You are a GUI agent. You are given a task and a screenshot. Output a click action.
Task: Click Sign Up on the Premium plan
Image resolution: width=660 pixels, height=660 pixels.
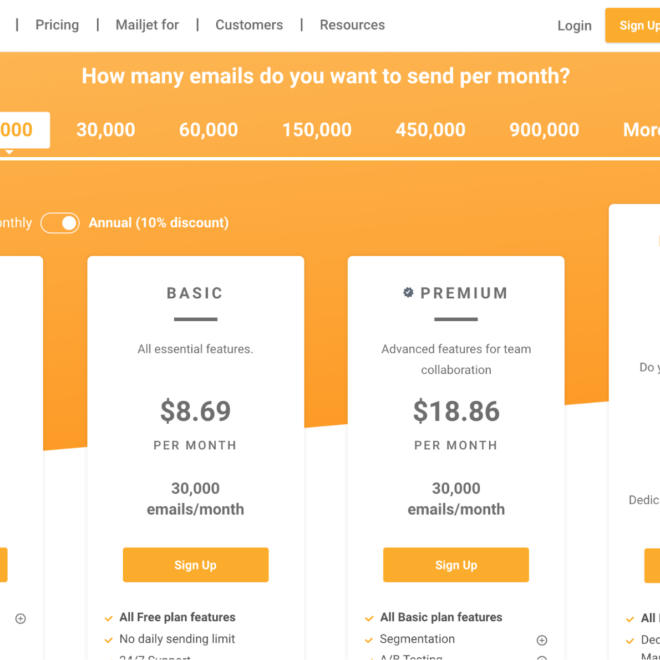pyautogui.click(x=456, y=565)
